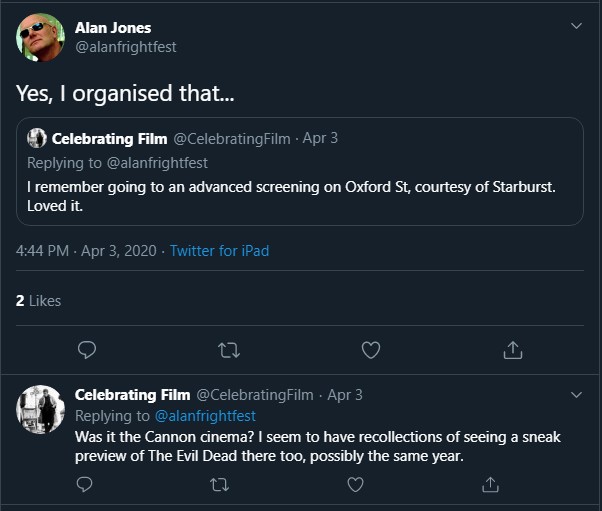Share the Cannon cinema reply tweet
The height and width of the screenshot is (511, 602).
coord(490,484)
